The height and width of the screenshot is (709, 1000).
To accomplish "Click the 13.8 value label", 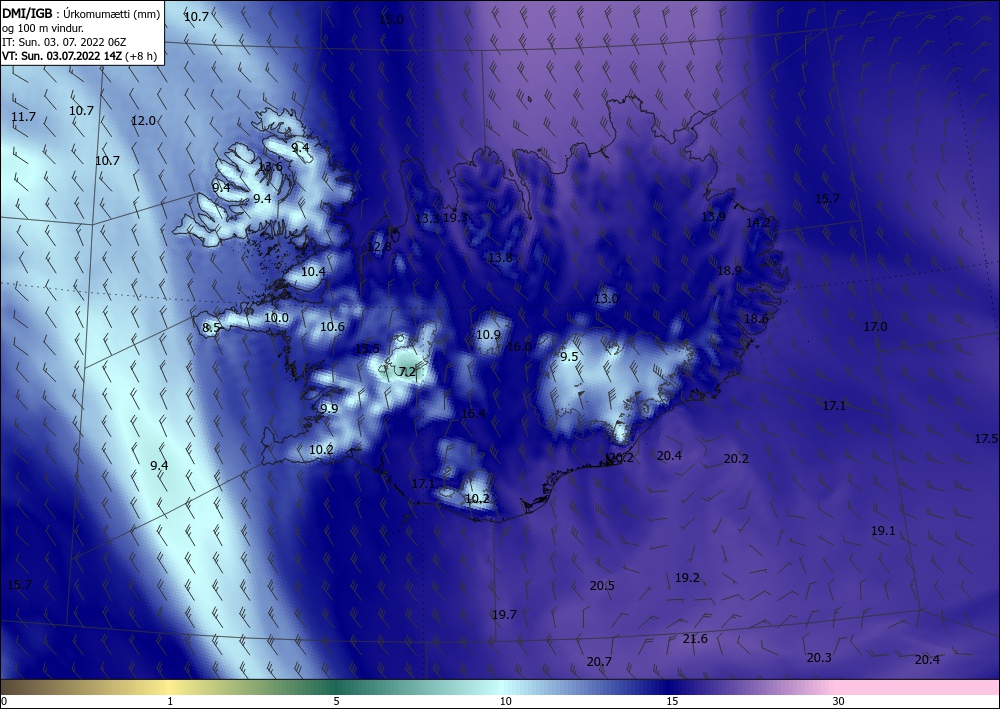I will pos(500,258).
